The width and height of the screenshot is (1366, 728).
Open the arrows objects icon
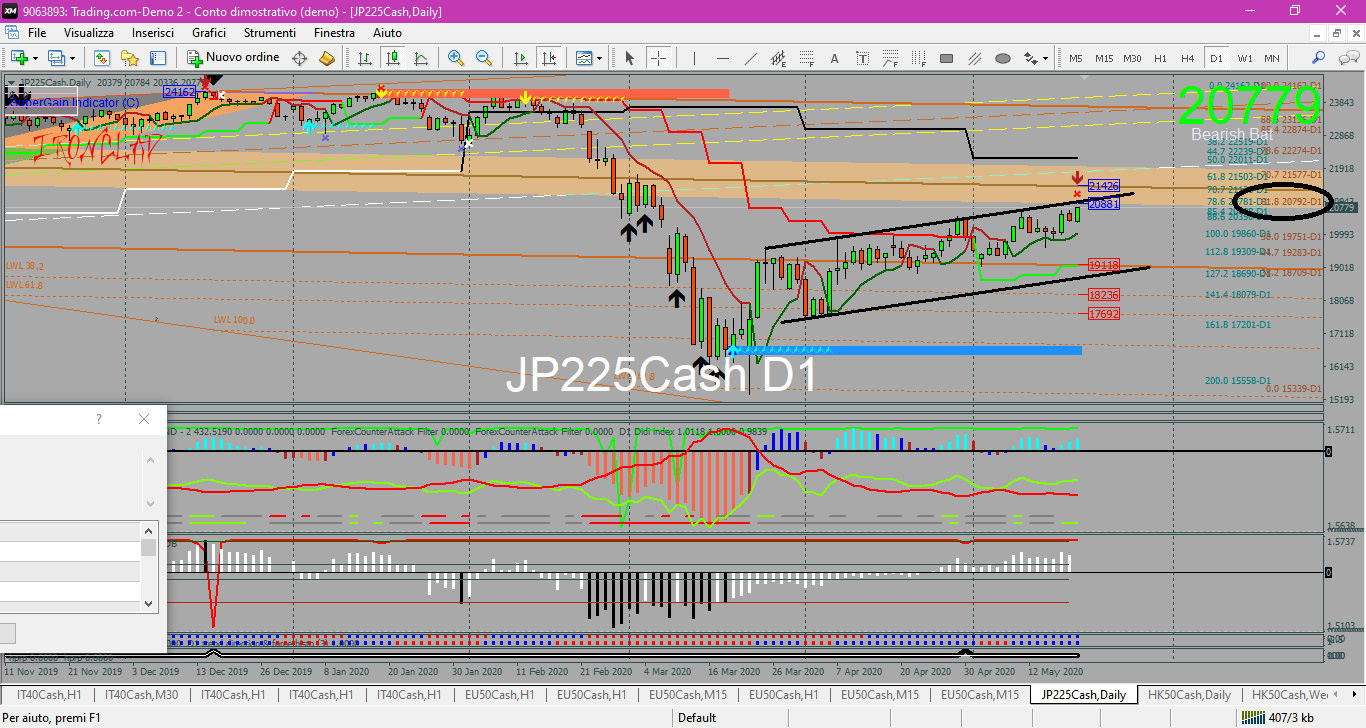coord(1033,58)
